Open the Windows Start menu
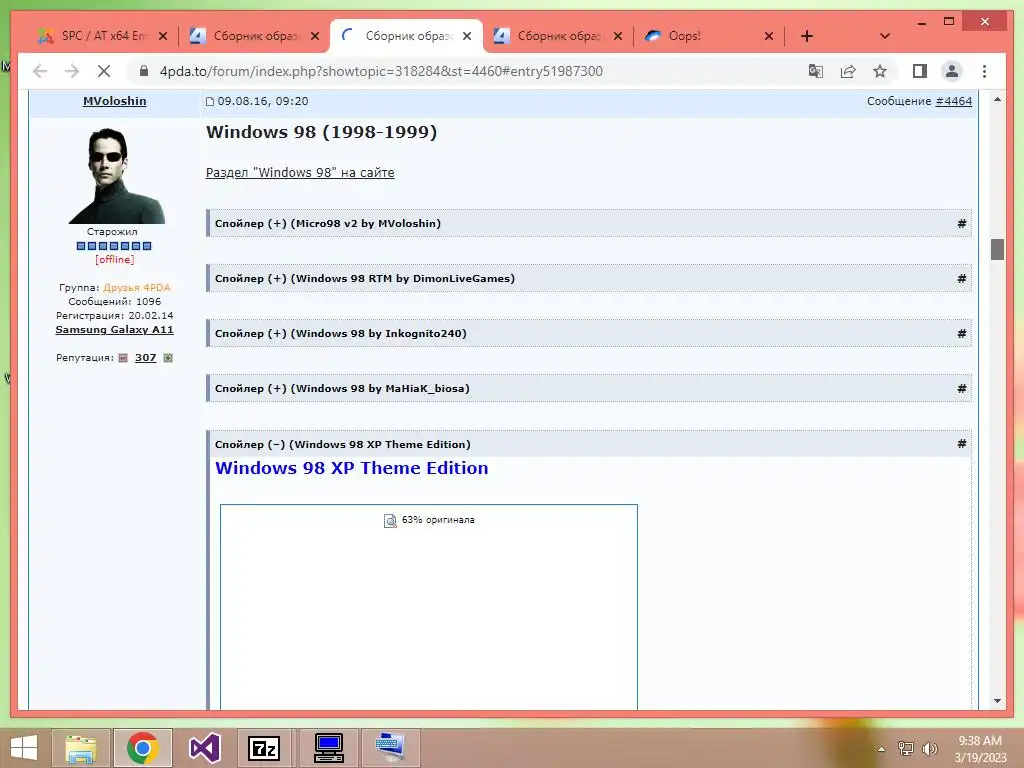This screenshot has width=1024, height=768. tap(24, 748)
